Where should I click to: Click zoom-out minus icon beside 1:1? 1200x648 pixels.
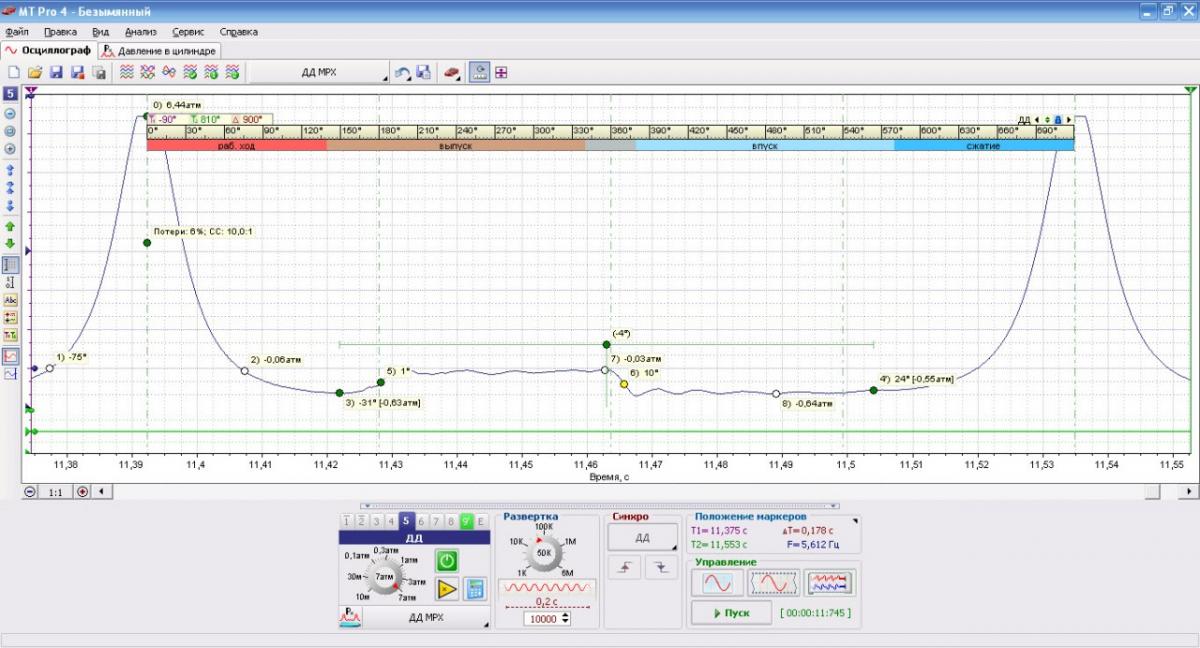(x=30, y=491)
